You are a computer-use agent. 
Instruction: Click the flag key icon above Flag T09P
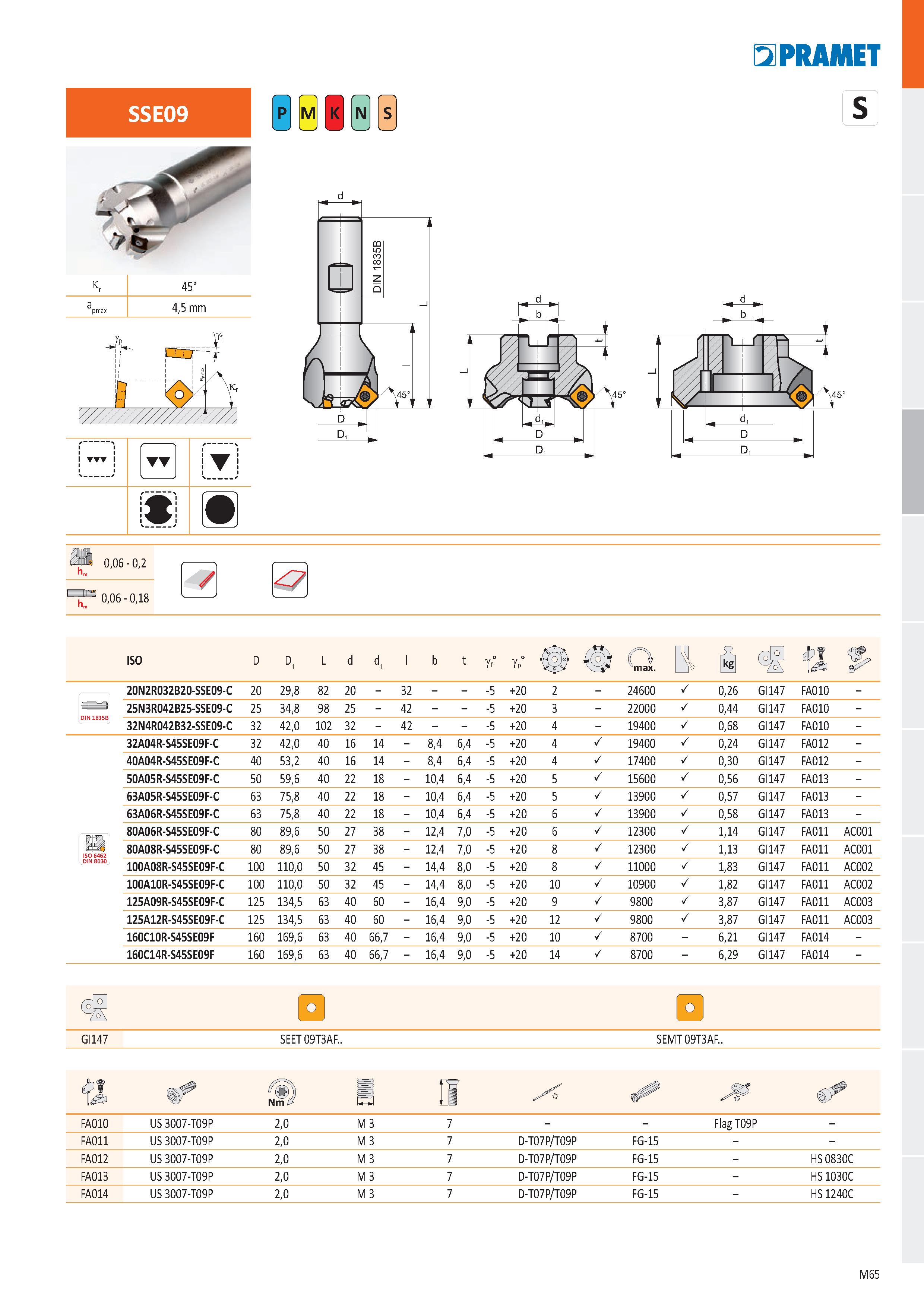(x=735, y=1092)
